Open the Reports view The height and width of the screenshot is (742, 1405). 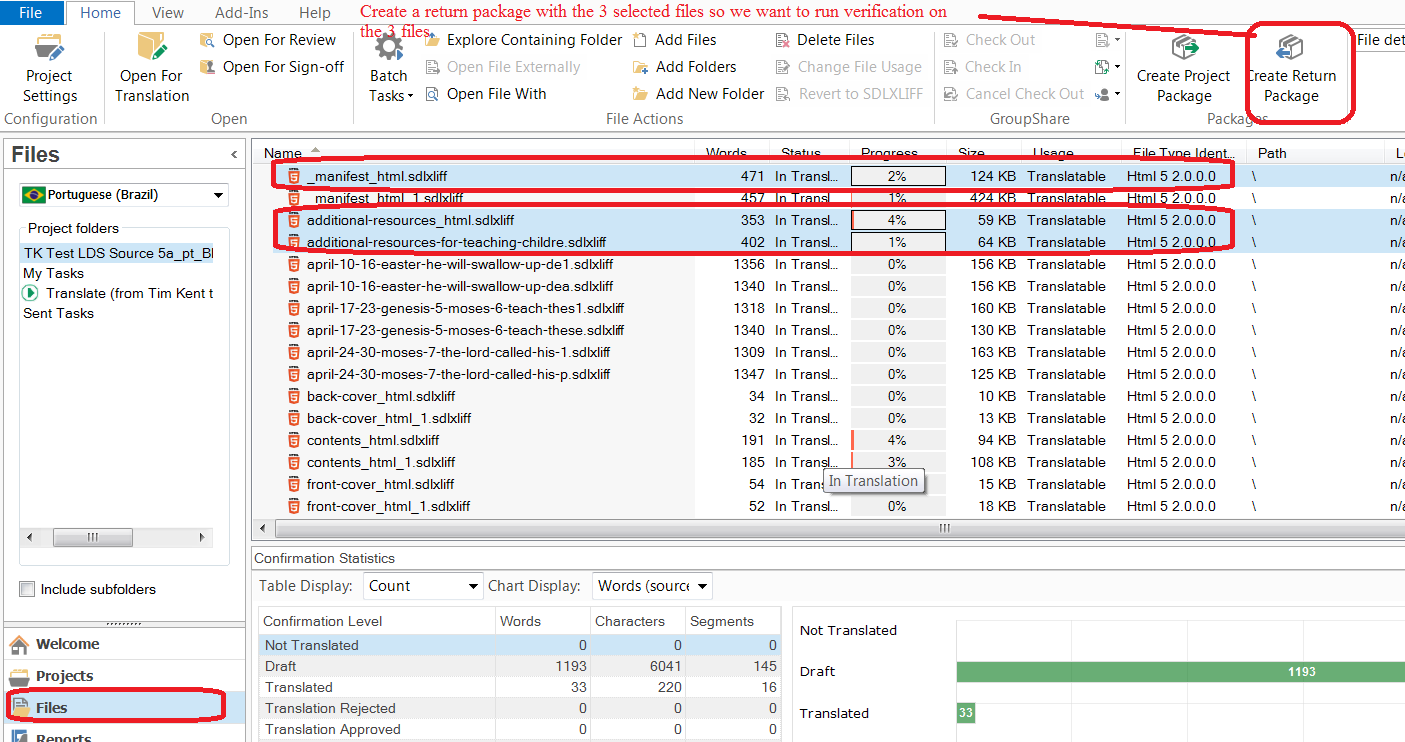point(64,735)
